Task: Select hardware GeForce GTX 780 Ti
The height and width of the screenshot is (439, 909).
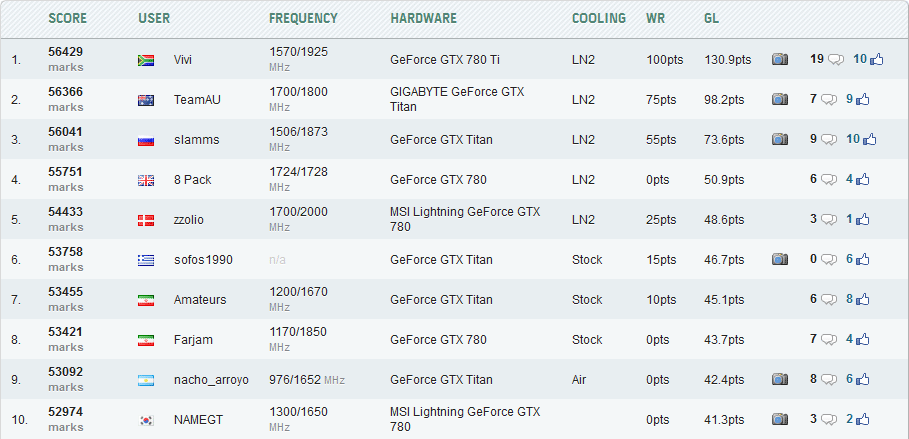Action: coord(445,59)
